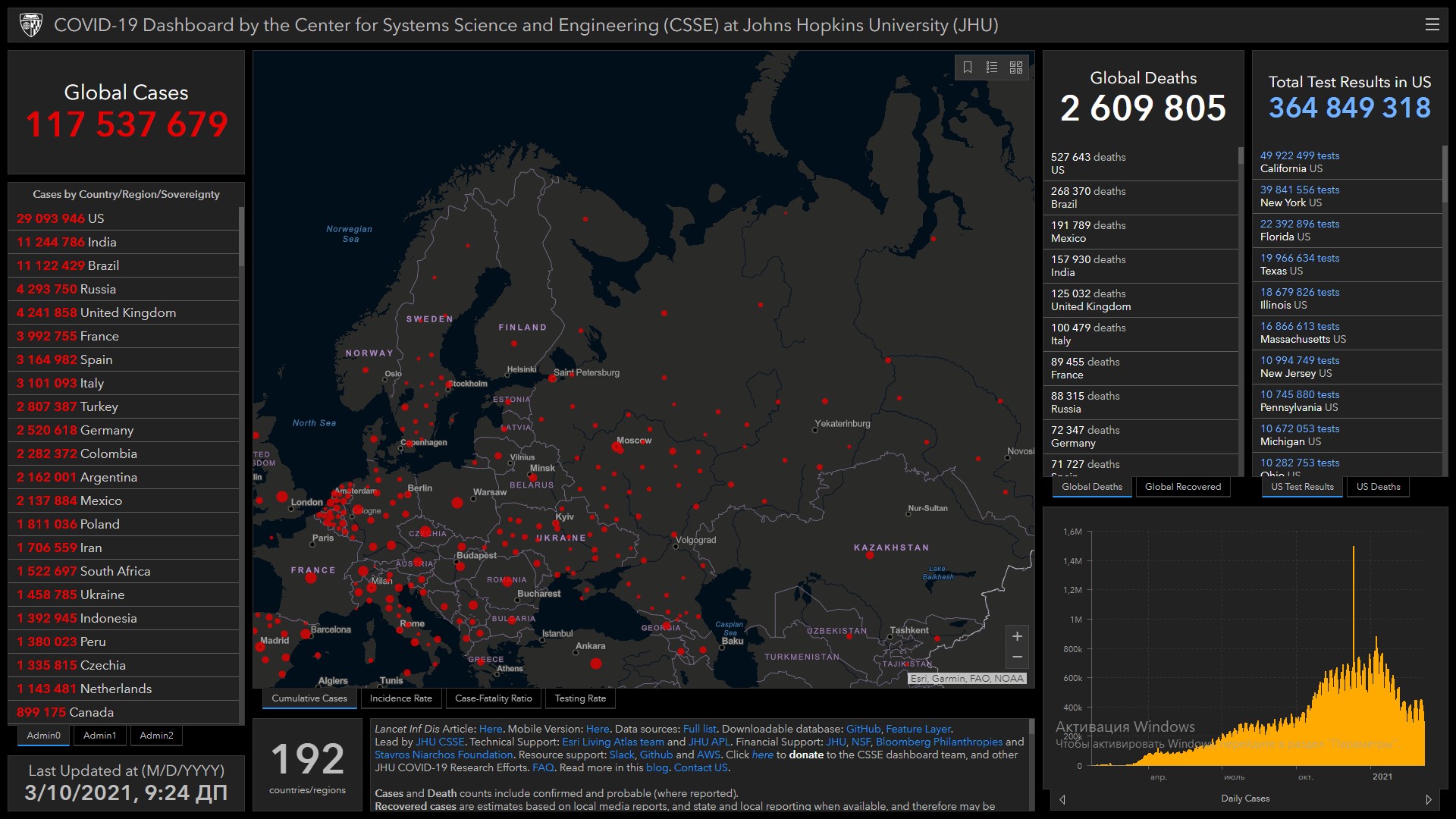Screen dimensions: 1456x819
Task: Click the next chart right arrow
Action: click(1429, 799)
